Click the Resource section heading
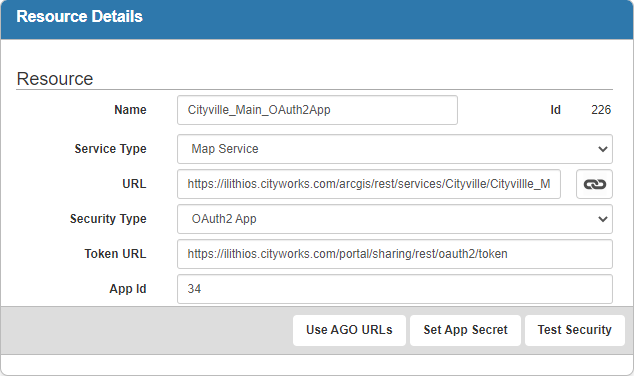The image size is (634, 376). pyautogui.click(x=55, y=79)
